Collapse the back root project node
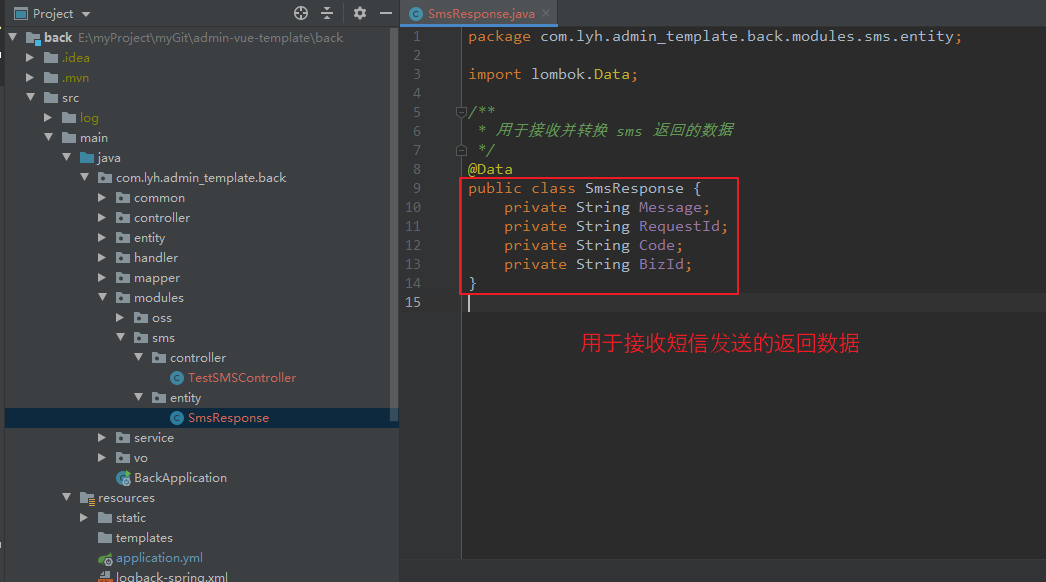This screenshot has width=1046, height=582. [x=13, y=37]
